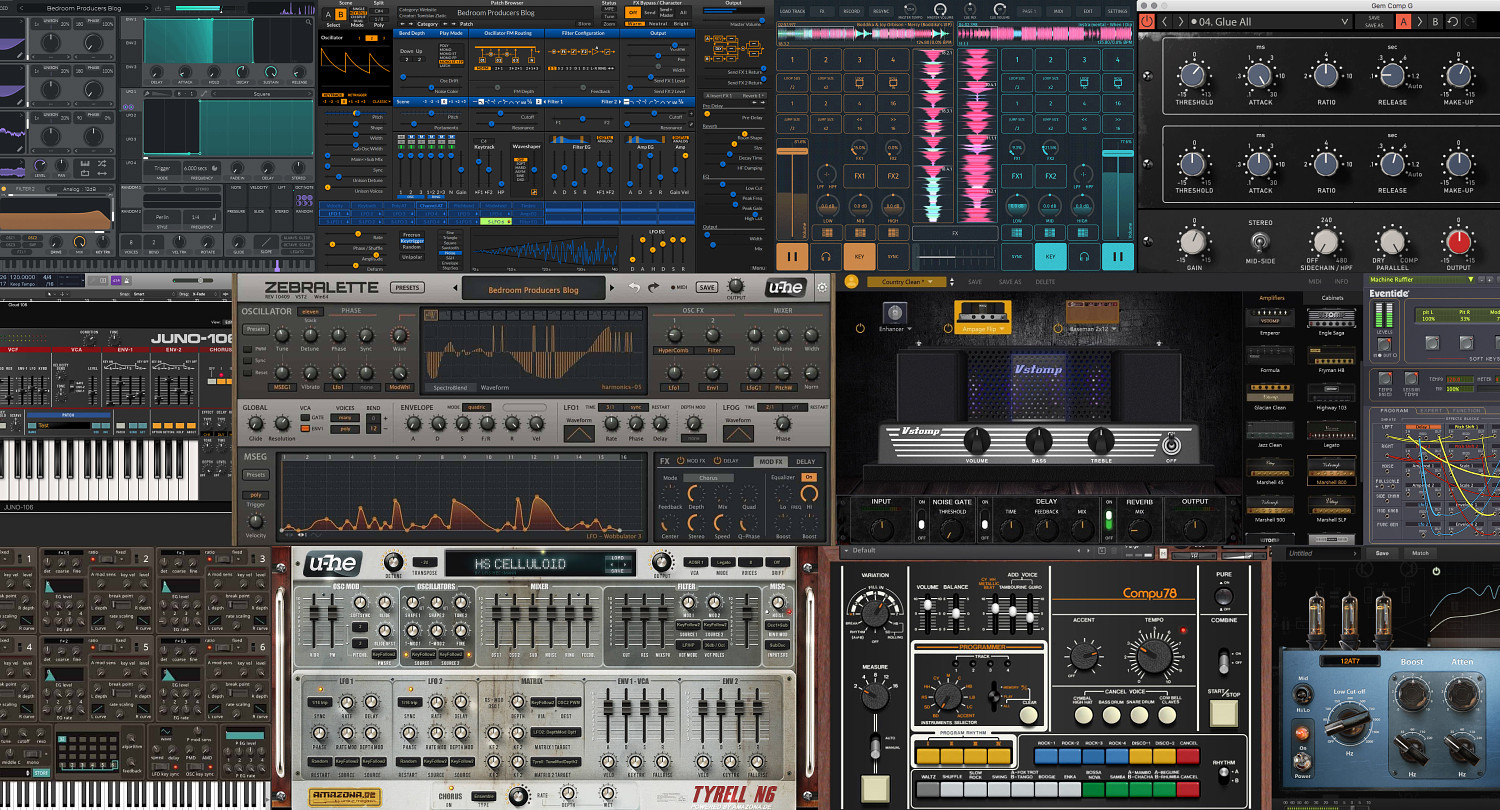
Task: Select the Emperor amplifier thumbnail
Action: pos(1270,318)
